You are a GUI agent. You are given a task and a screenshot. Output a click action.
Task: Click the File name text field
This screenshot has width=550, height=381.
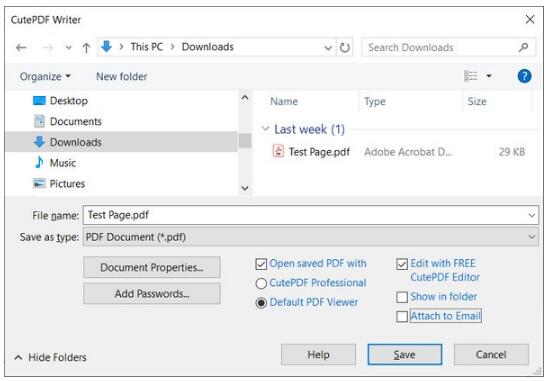click(304, 215)
